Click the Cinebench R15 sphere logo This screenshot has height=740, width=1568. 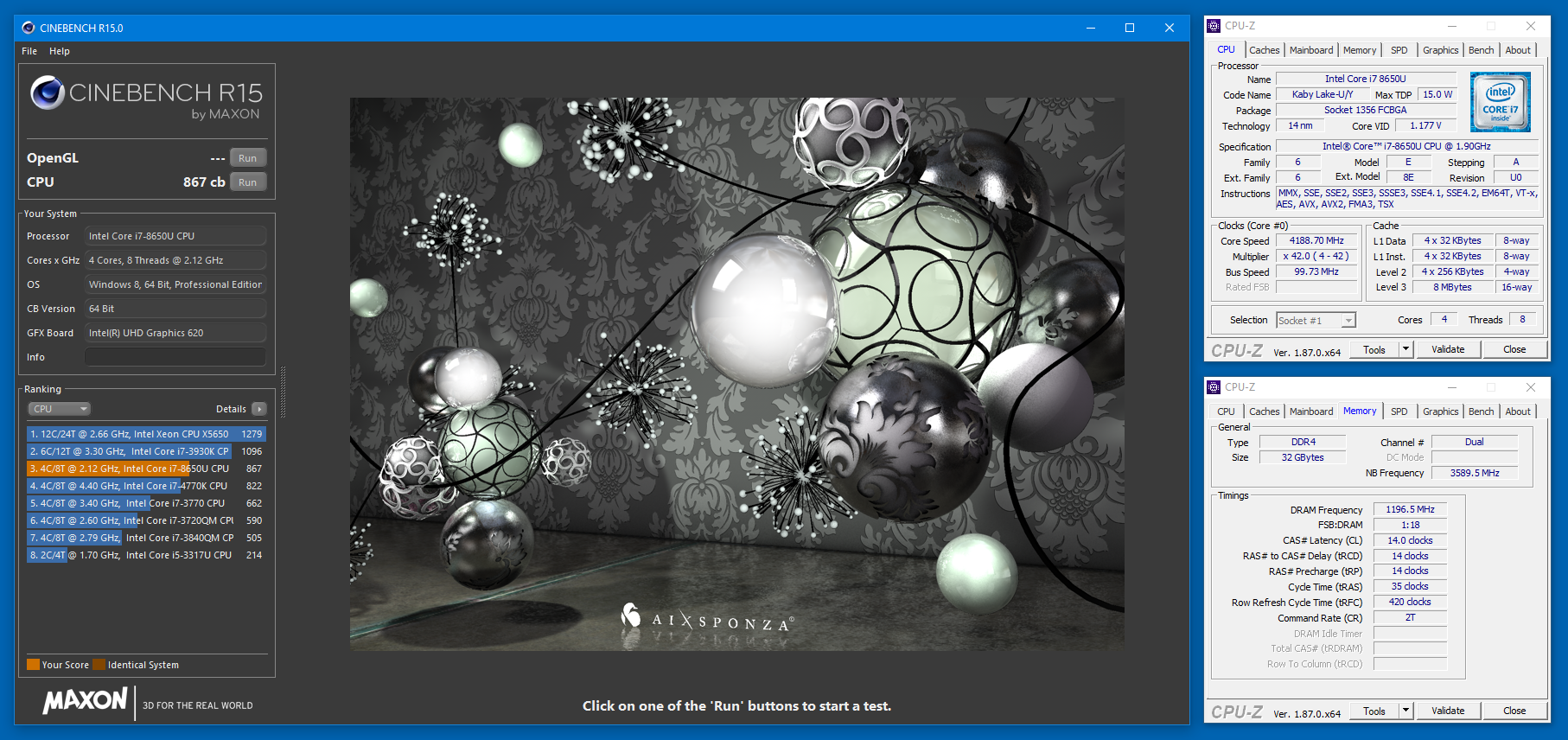48,92
